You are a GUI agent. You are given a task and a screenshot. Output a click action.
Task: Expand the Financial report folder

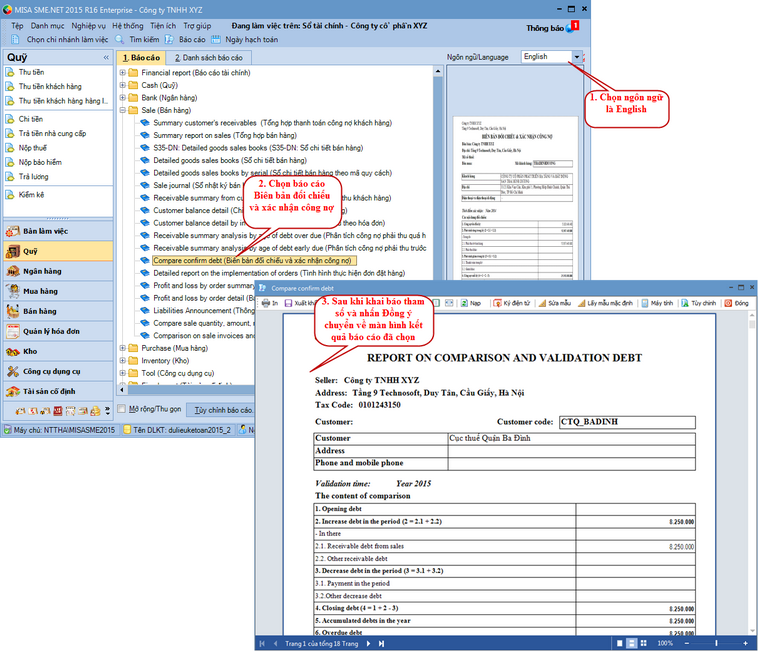coord(122,73)
